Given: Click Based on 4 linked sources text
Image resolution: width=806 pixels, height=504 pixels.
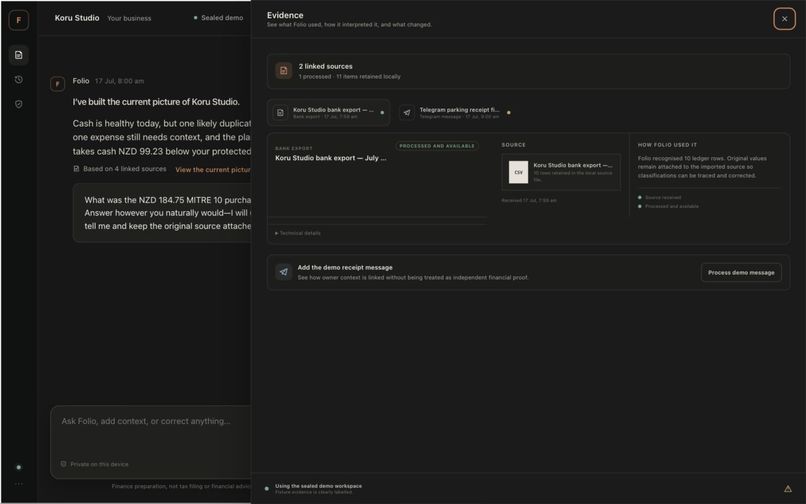Looking at the screenshot, I should click(125, 169).
